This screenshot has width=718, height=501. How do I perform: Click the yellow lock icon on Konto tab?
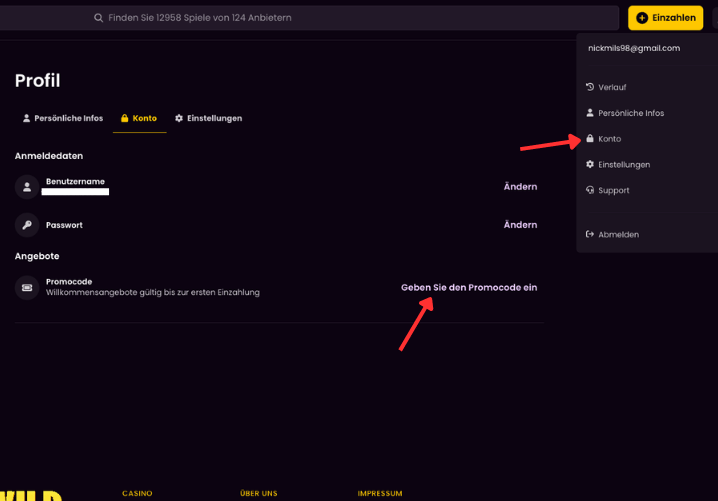pos(125,118)
